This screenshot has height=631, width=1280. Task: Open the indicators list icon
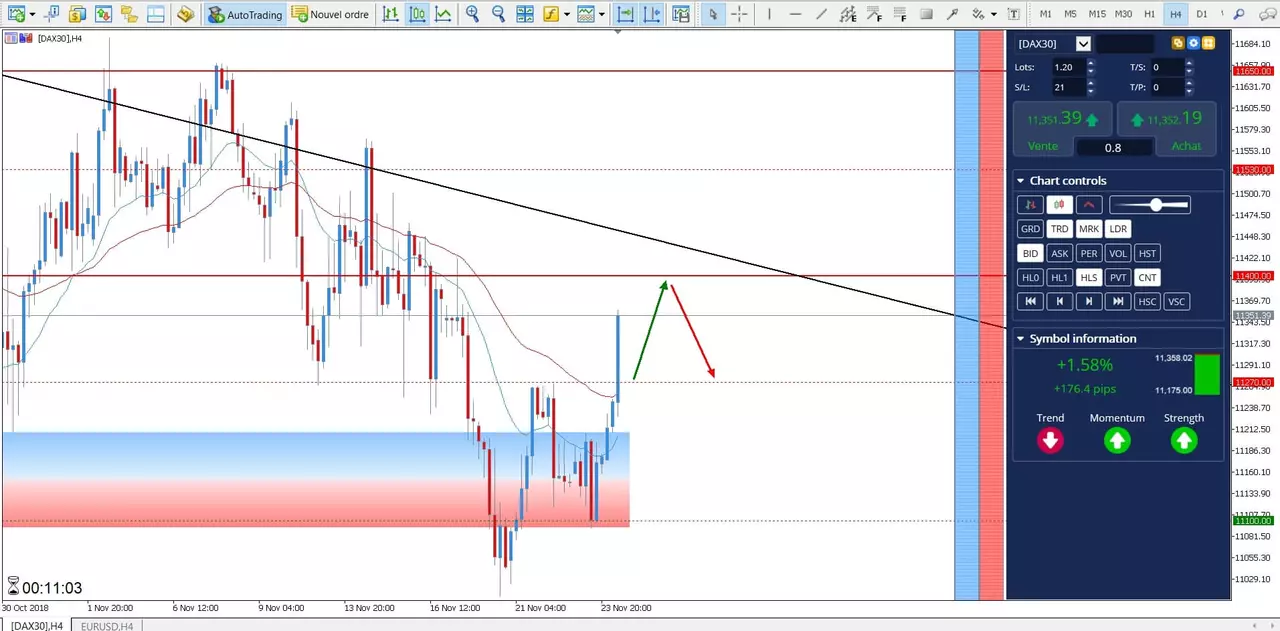(x=551, y=14)
